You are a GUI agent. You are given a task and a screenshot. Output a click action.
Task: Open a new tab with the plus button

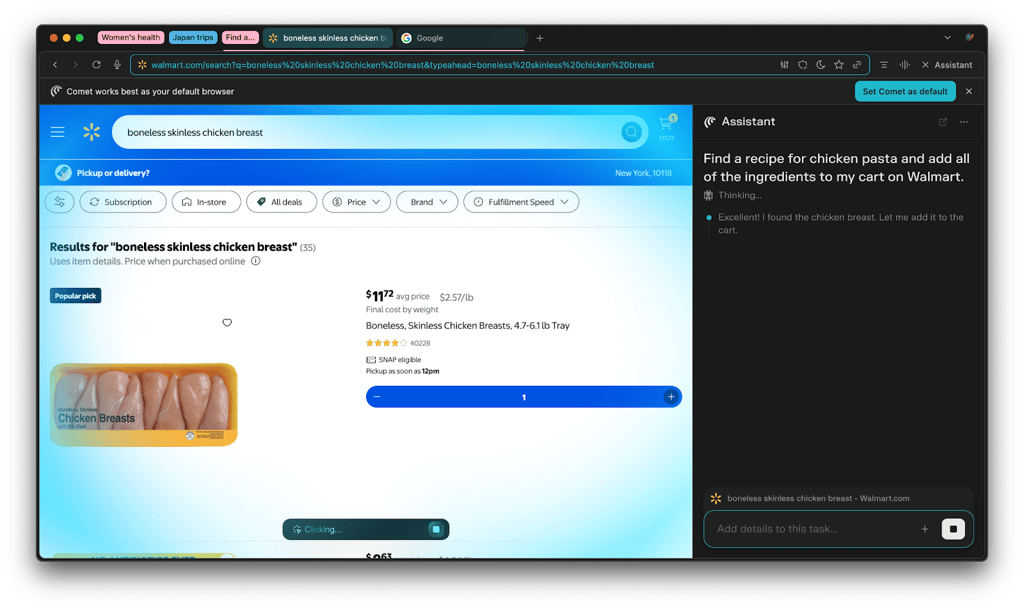coord(539,38)
